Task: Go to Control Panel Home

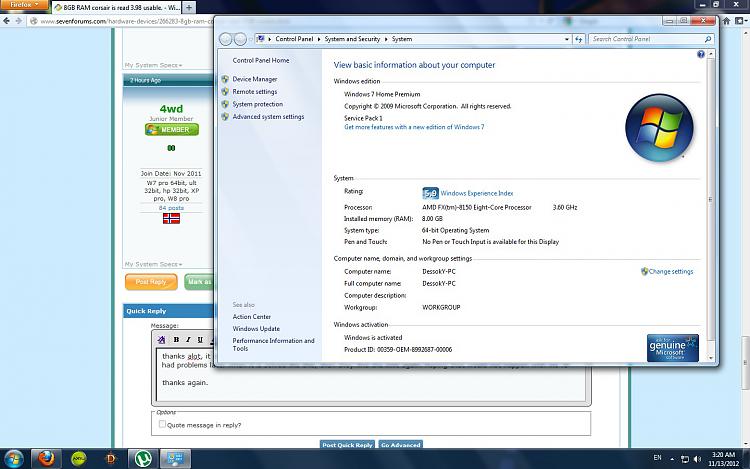Action: pos(261,60)
